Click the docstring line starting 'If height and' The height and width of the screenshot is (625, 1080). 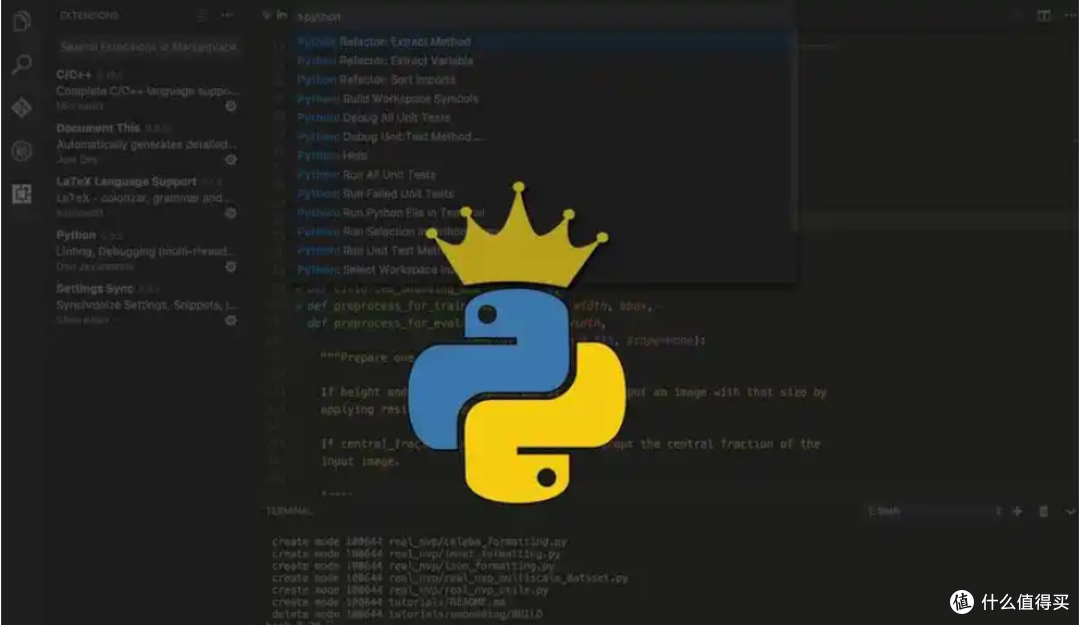573,392
